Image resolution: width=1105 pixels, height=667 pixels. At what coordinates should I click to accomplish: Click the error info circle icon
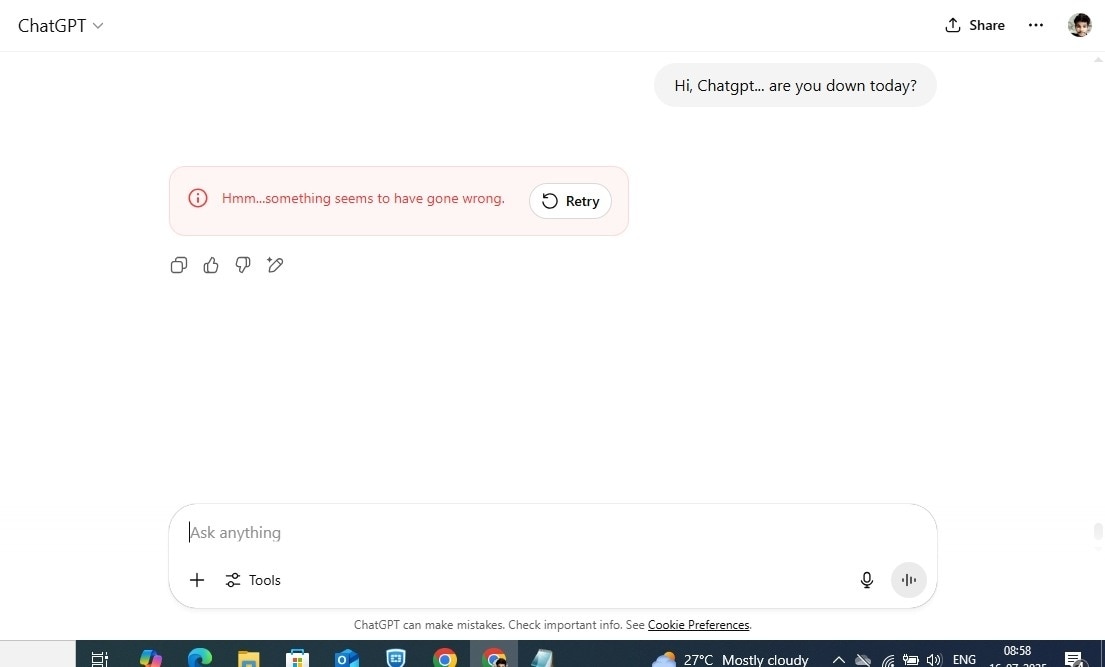pos(197,198)
